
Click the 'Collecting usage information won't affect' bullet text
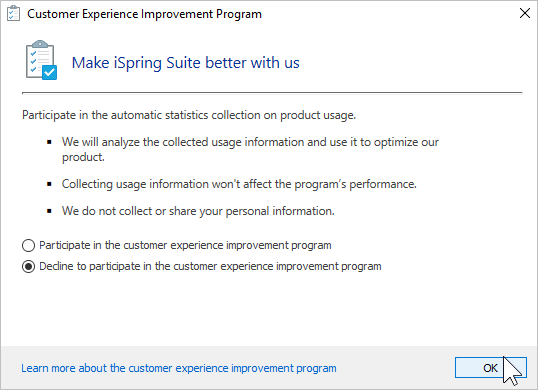click(239, 184)
